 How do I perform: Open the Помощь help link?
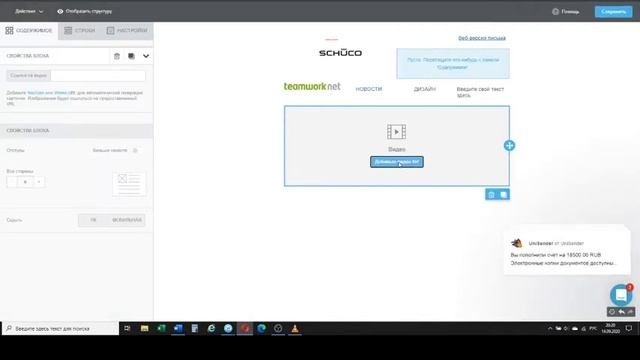coord(566,11)
